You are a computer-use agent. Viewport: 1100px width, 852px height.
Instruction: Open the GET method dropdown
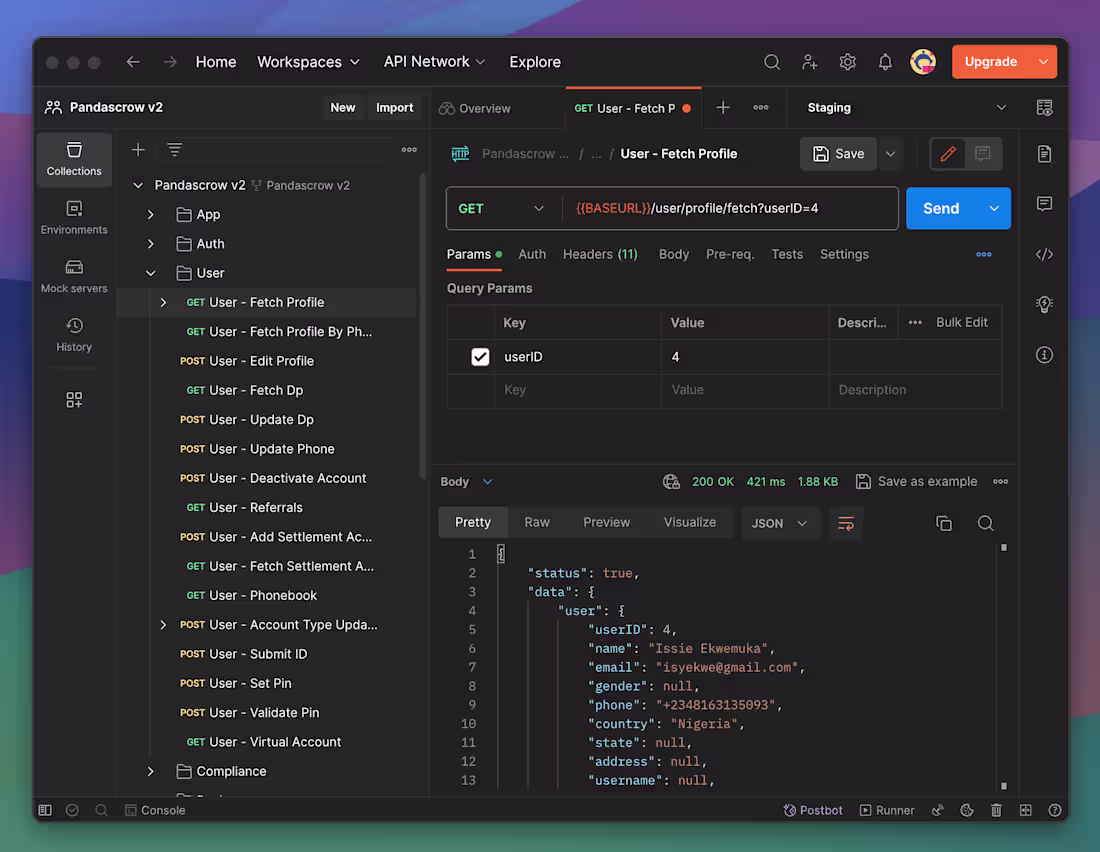coord(502,208)
